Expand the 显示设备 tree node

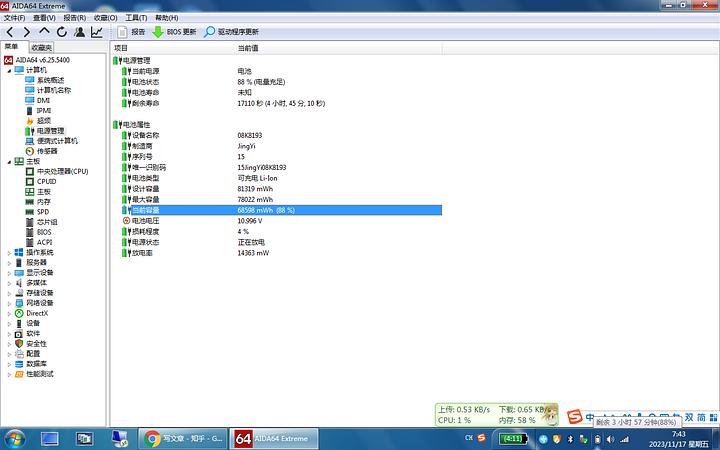click(9, 273)
